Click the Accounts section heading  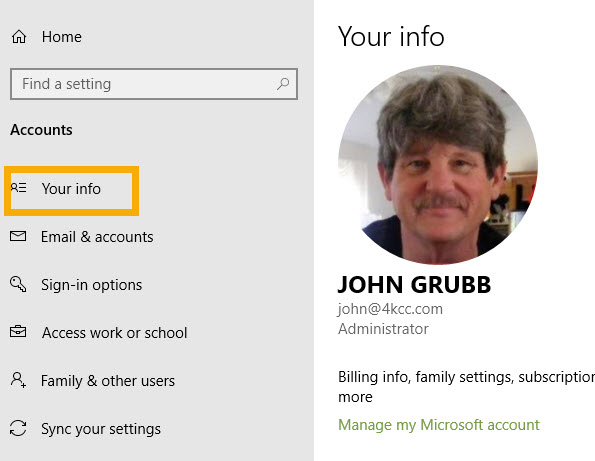[41, 130]
